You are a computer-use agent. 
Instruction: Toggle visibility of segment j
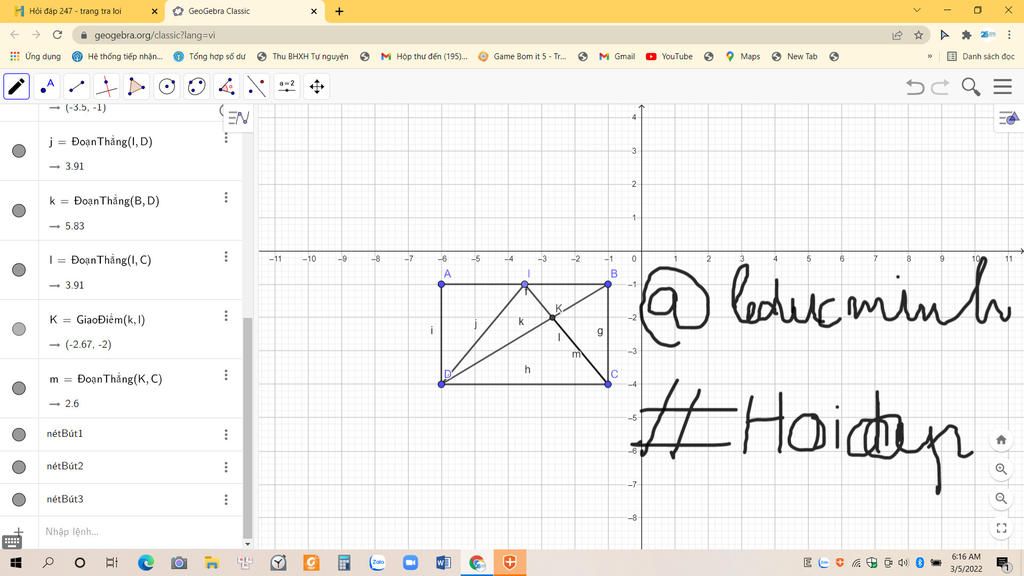coord(19,151)
